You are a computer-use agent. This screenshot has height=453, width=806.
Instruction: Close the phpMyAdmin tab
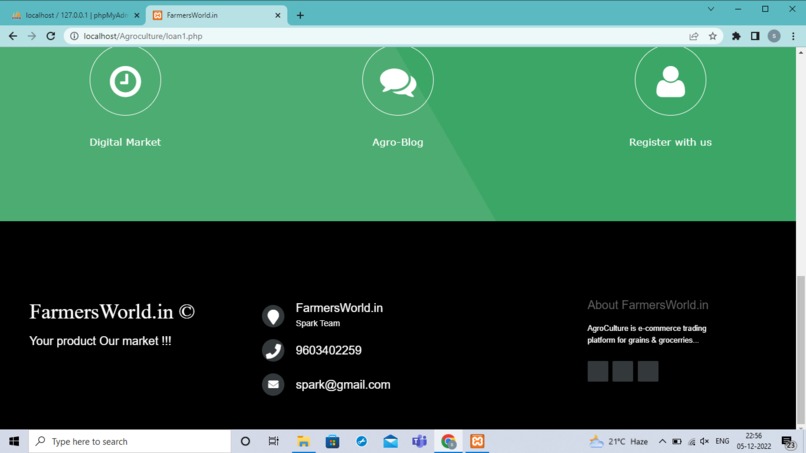[137, 15]
